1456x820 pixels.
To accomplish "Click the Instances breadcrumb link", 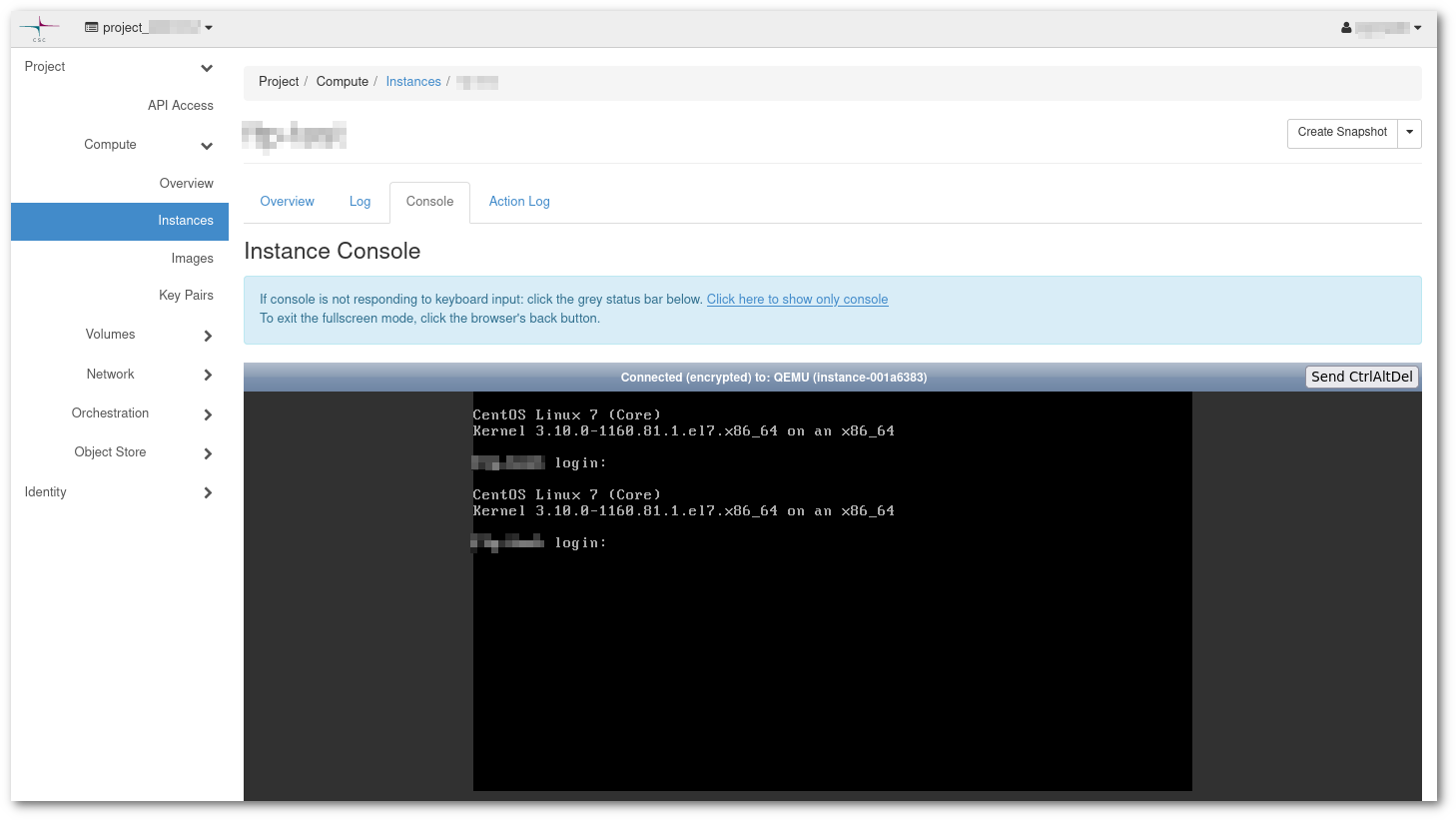I will coord(413,82).
